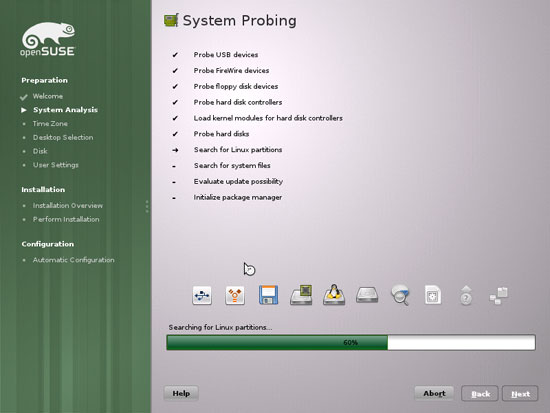Image resolution: width=550 pixels, height=413 pixels.
Task: Click the USB devices probe icon
Action: [x=202, y=295]
